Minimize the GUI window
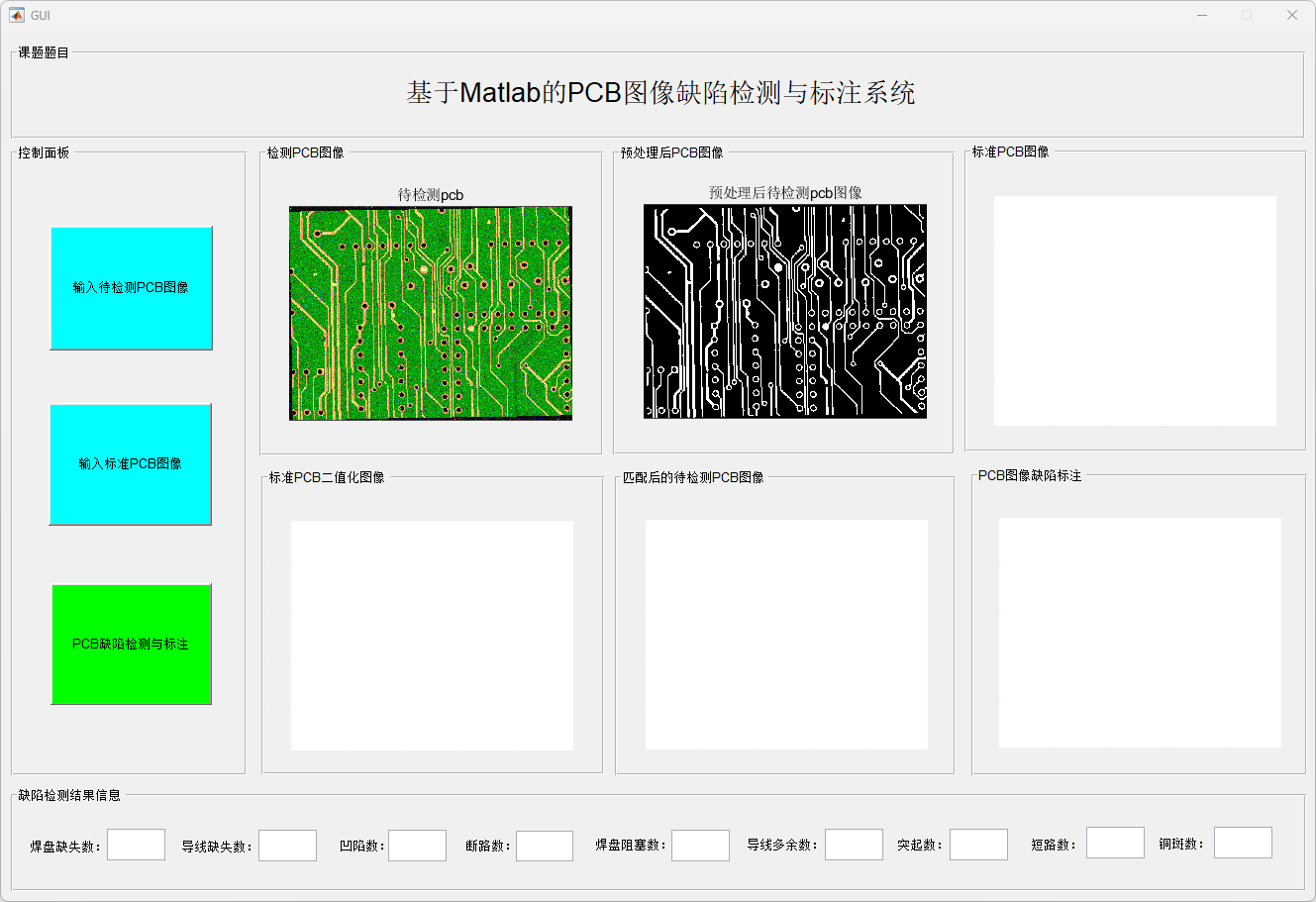 pyautogui.click(x=1202, y=15)
